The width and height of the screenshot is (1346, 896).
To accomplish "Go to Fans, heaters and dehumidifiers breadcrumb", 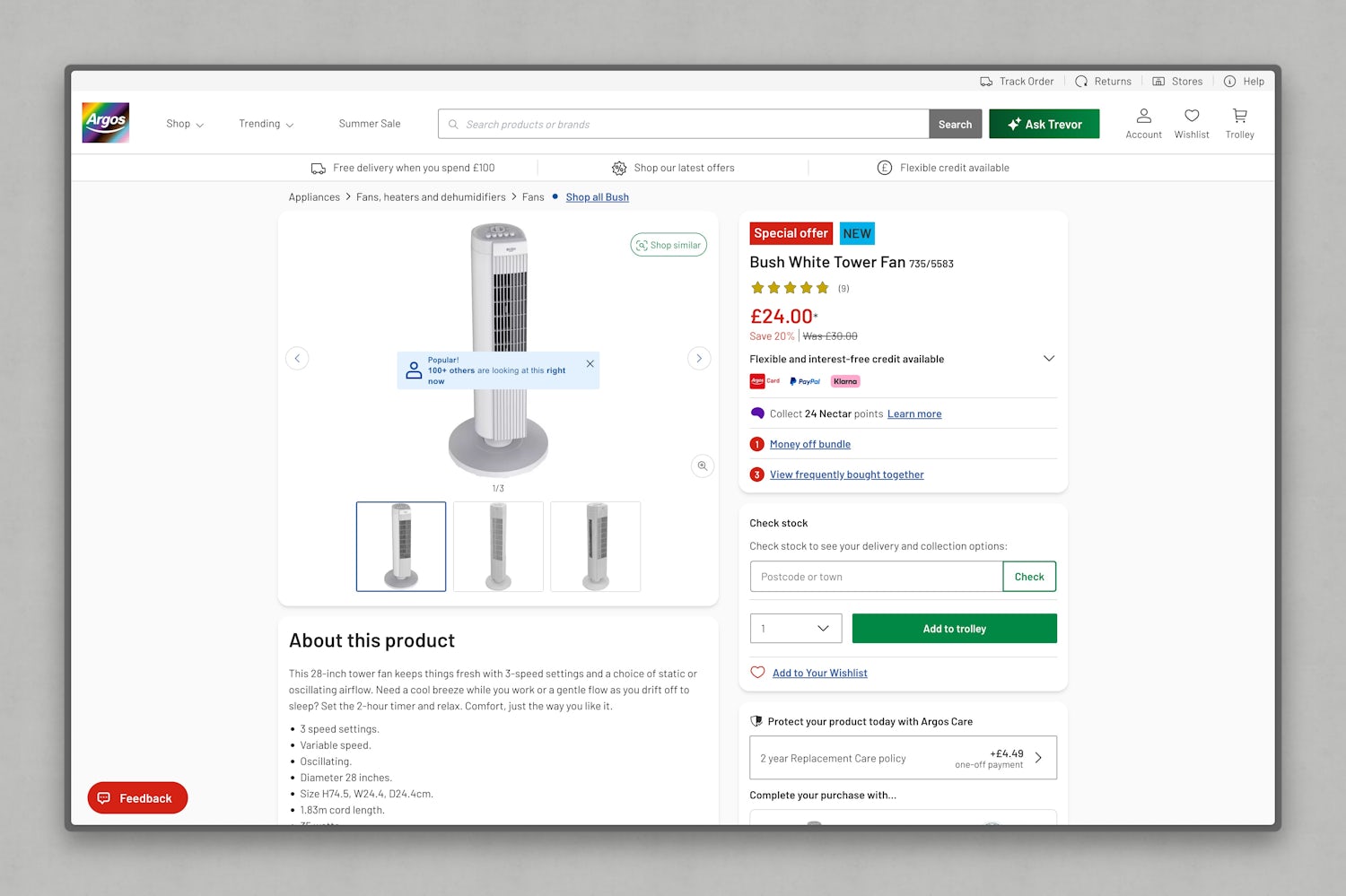I will [x=431, y=197].
